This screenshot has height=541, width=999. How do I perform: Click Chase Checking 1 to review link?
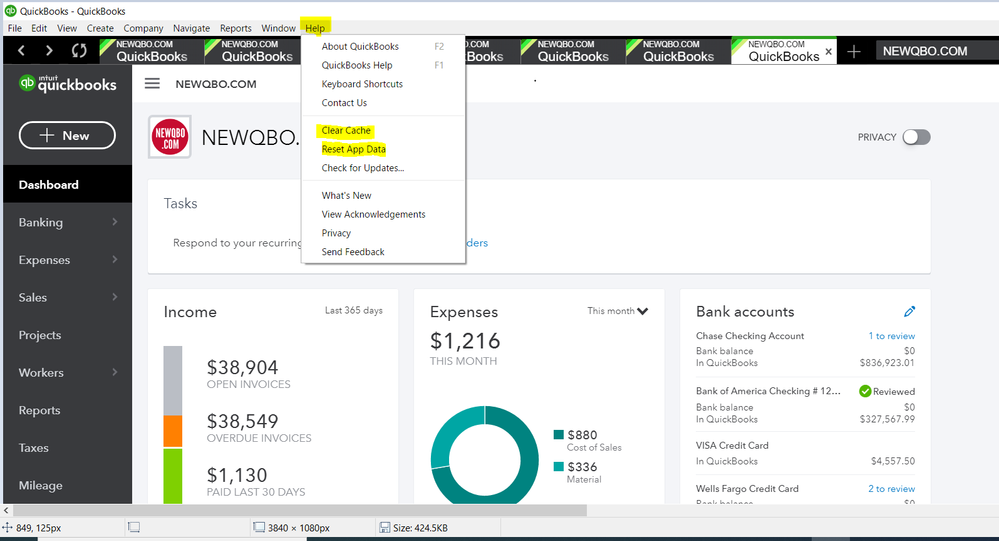pyautogui.click(x=891, y=336)
